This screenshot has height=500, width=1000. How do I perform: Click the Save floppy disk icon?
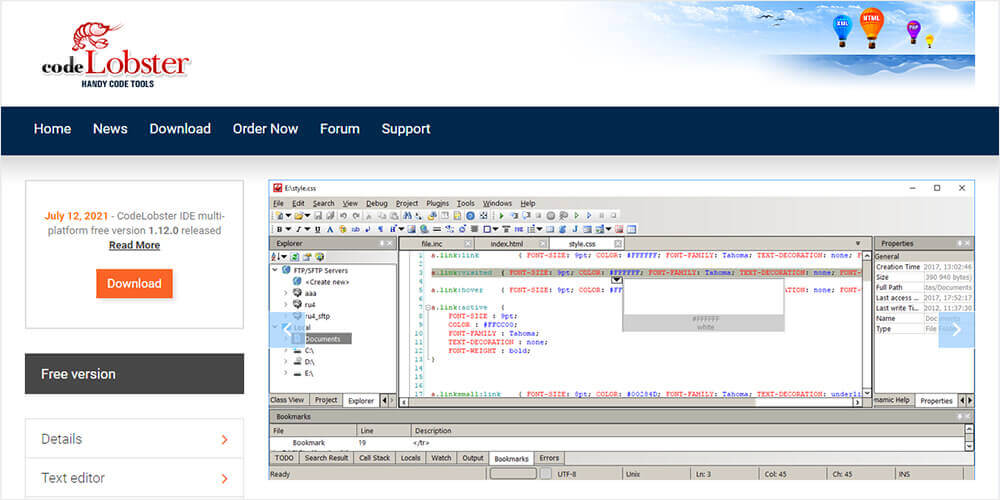pyautogui.click(x=318, y=216)
